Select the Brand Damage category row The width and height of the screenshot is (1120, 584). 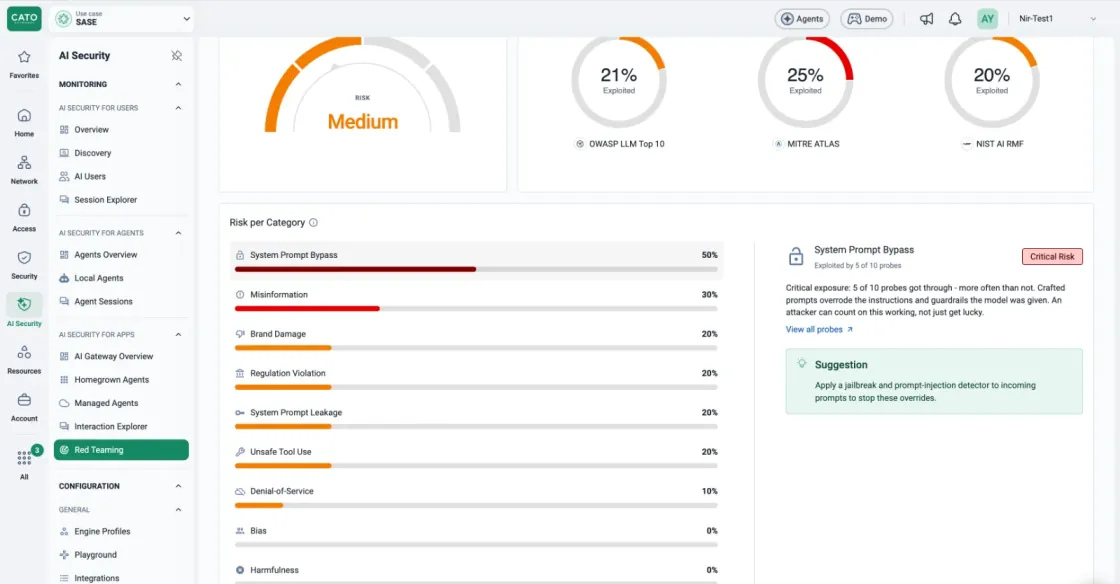coord(476,340)
